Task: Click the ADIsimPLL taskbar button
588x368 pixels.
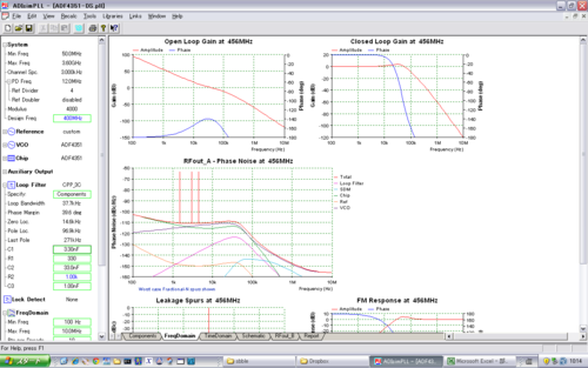Action: [406, 361]
